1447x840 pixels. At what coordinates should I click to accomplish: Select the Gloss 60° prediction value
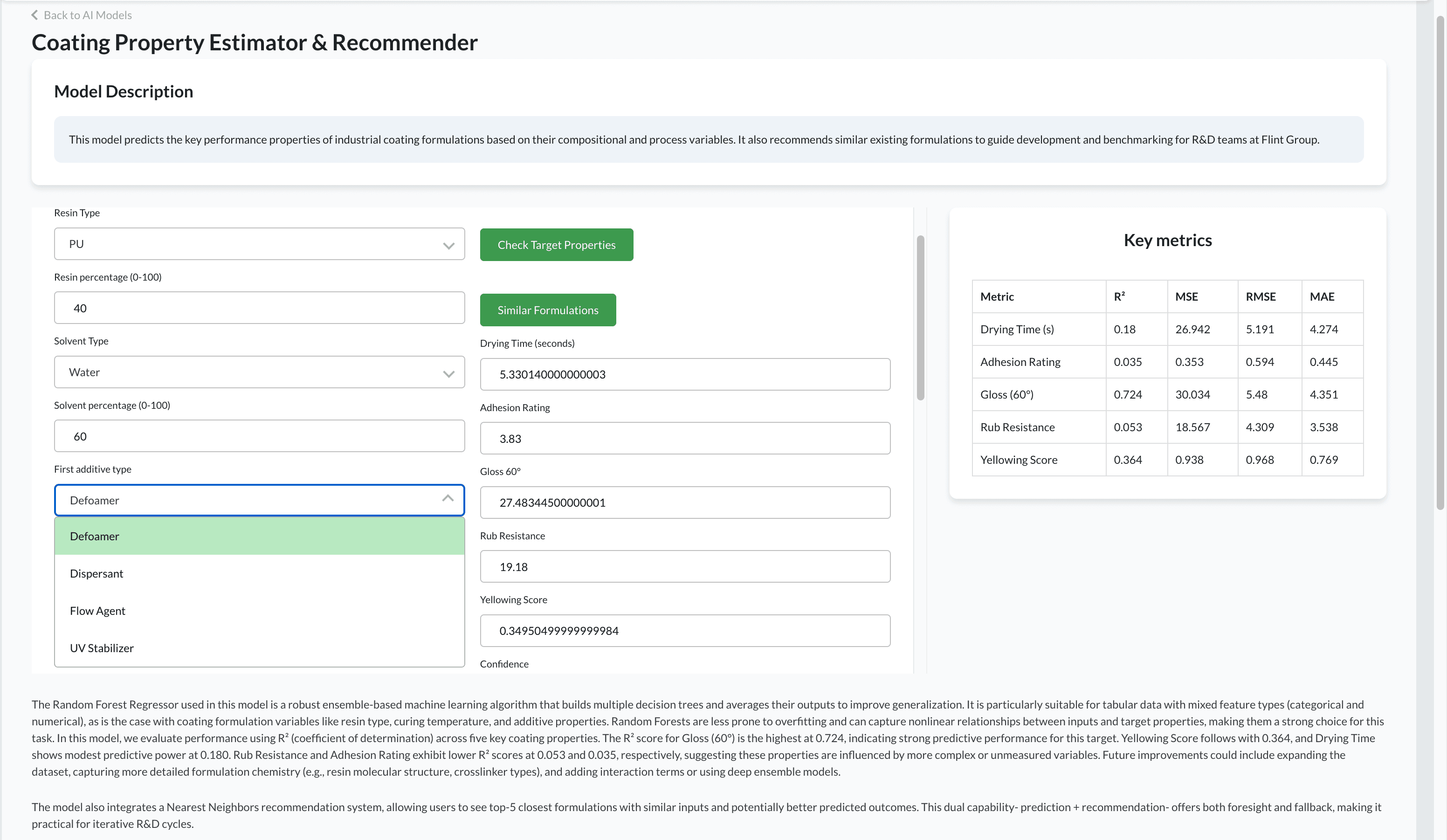(x=684, y=502)
